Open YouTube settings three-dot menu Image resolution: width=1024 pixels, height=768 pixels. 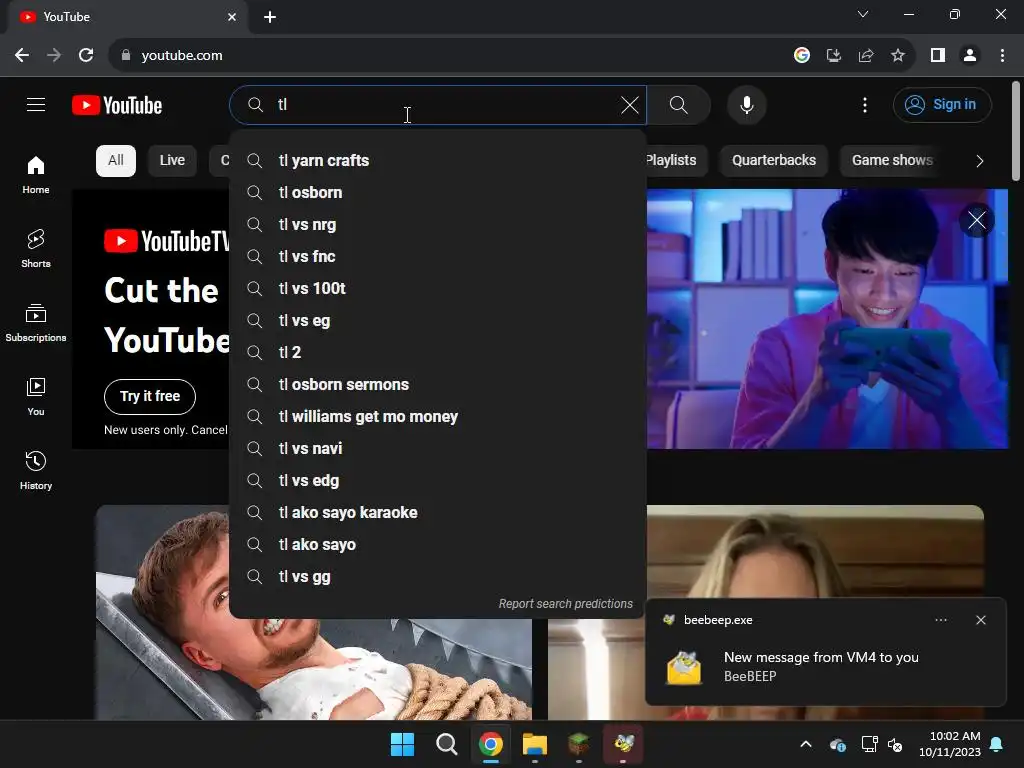(x=865, y=104)
